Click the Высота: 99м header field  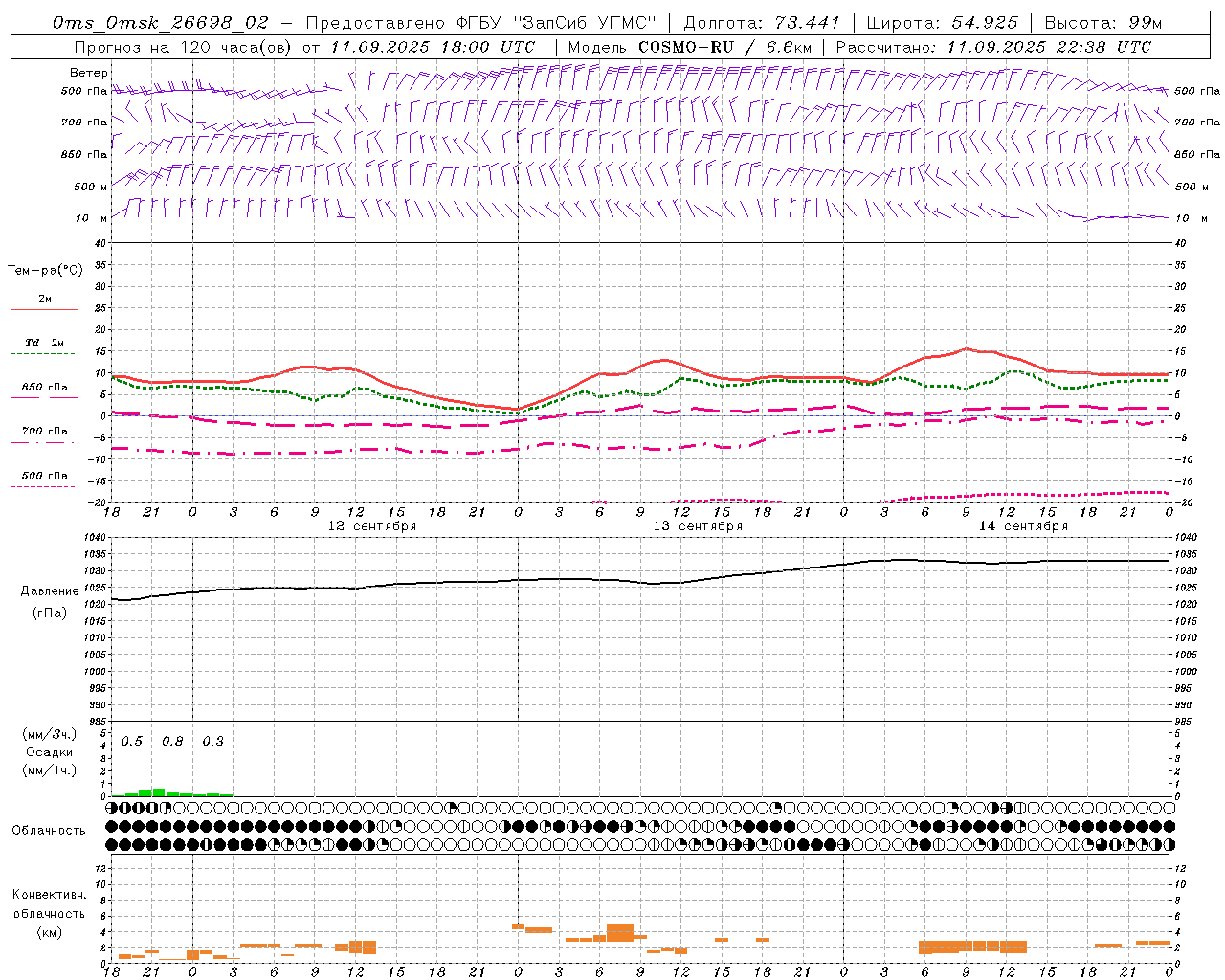pyautogui.click(x=1103, y=23)
